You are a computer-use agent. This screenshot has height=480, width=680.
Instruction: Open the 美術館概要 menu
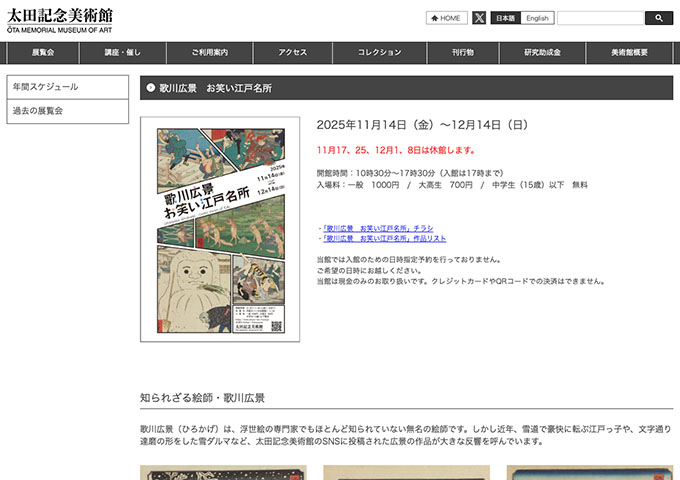629,52
